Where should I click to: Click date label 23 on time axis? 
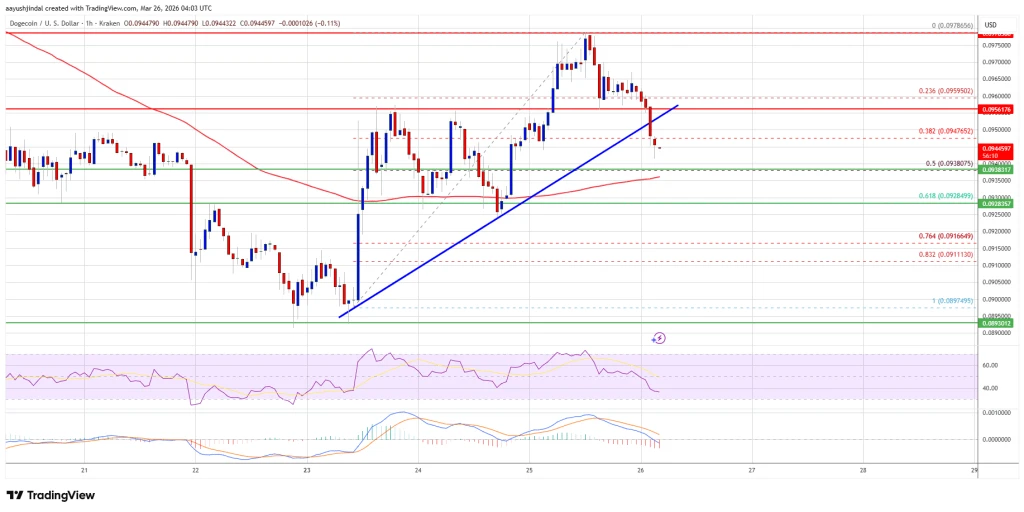point(307,470)
